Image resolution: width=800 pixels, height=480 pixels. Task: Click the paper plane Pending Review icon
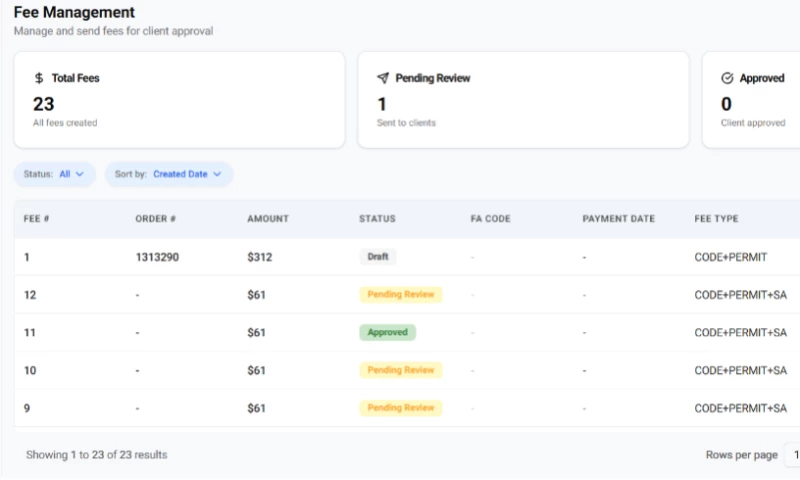(383, 78)
